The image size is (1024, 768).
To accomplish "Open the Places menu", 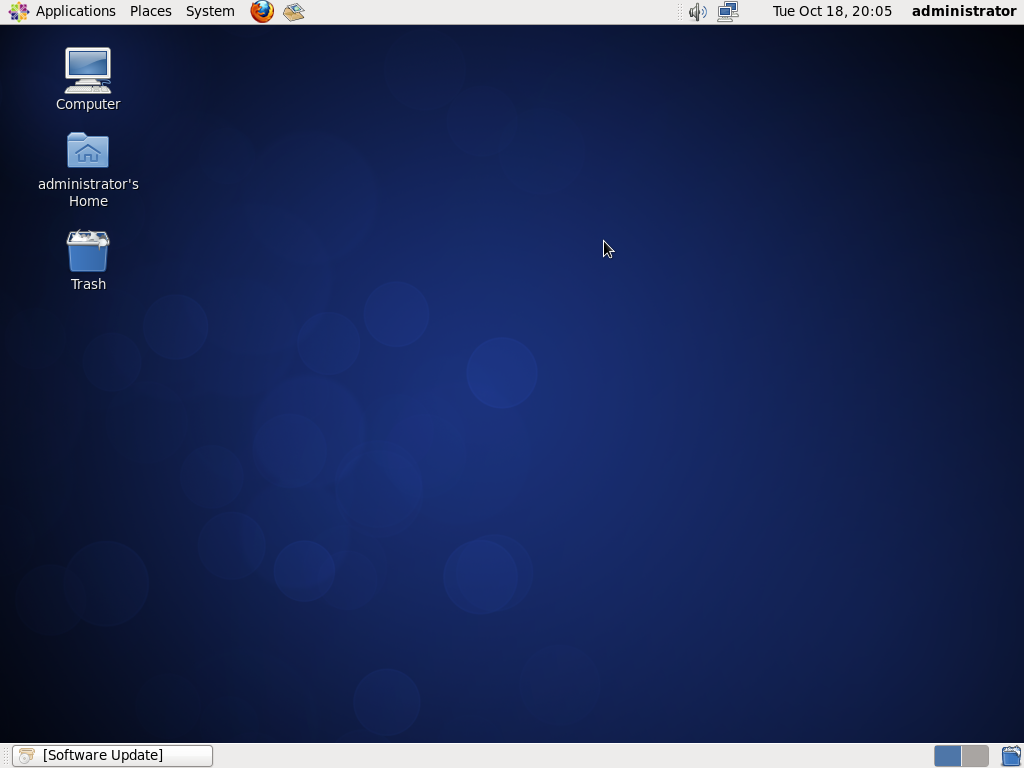I will pyautogui.click(x=151, y=11).
